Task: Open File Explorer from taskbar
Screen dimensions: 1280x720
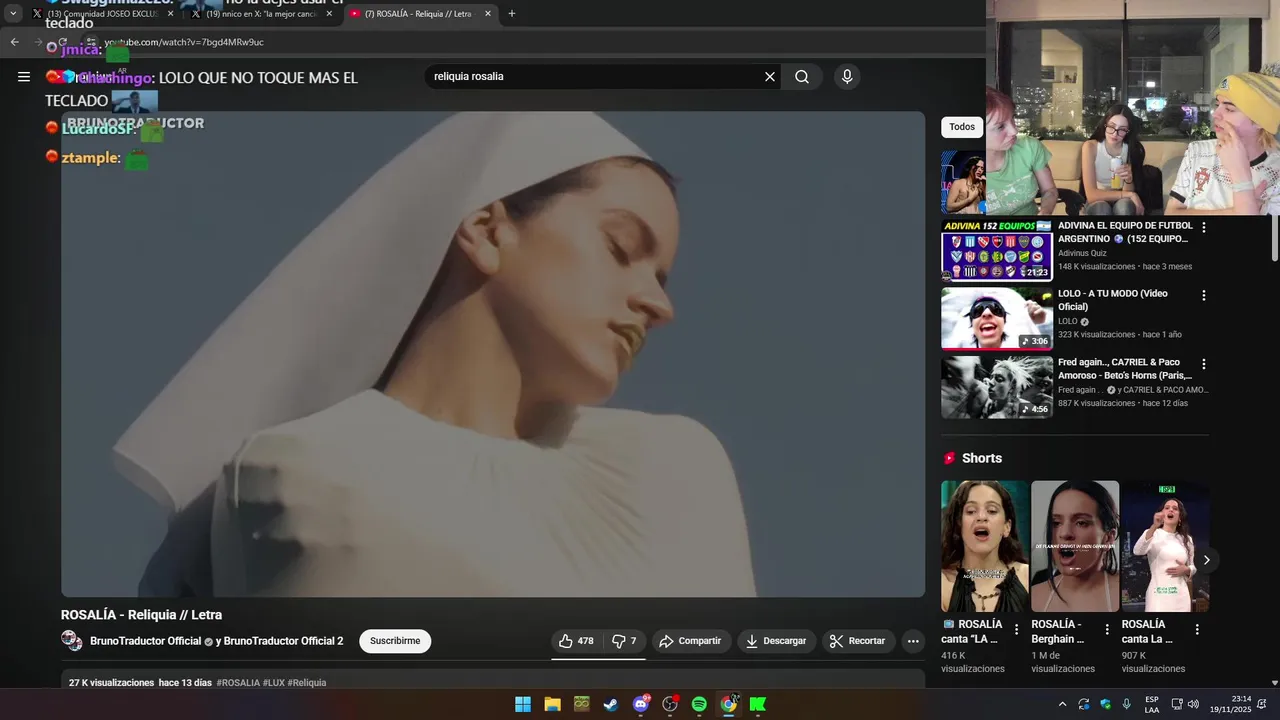Action: pos(552,704)
